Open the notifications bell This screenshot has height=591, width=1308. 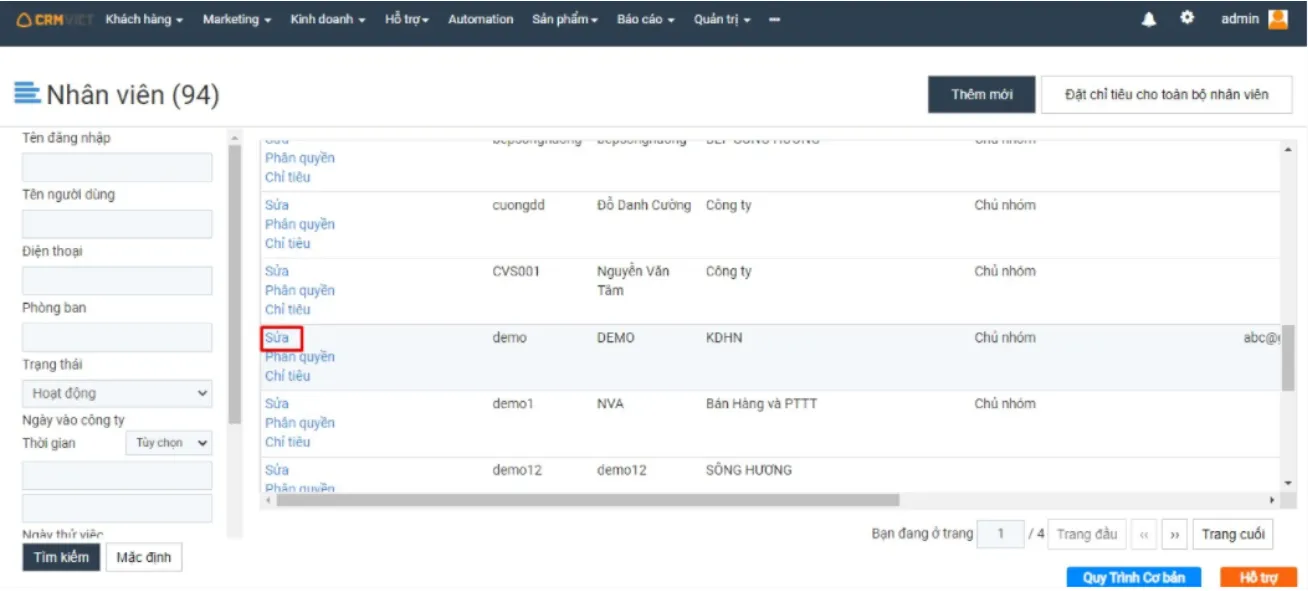pyautogui.click(x=1149, y=19)
